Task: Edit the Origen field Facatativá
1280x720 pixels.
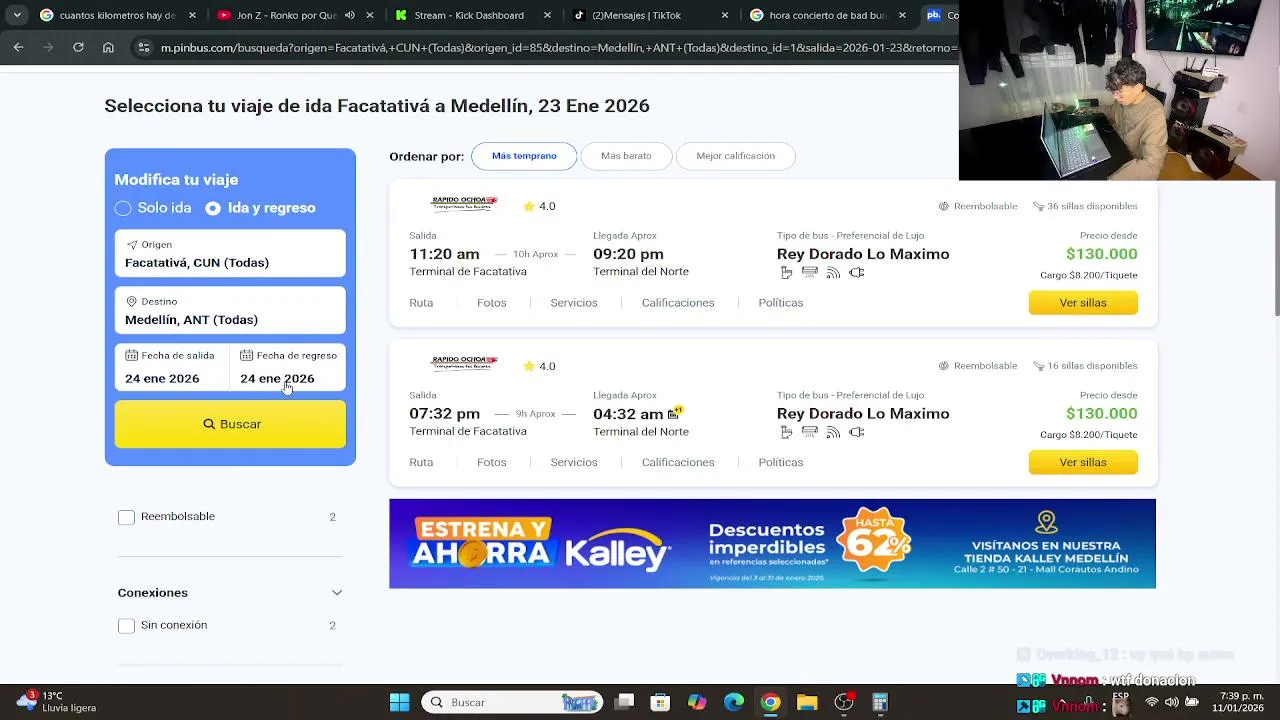Action: (x=230, y=253)
